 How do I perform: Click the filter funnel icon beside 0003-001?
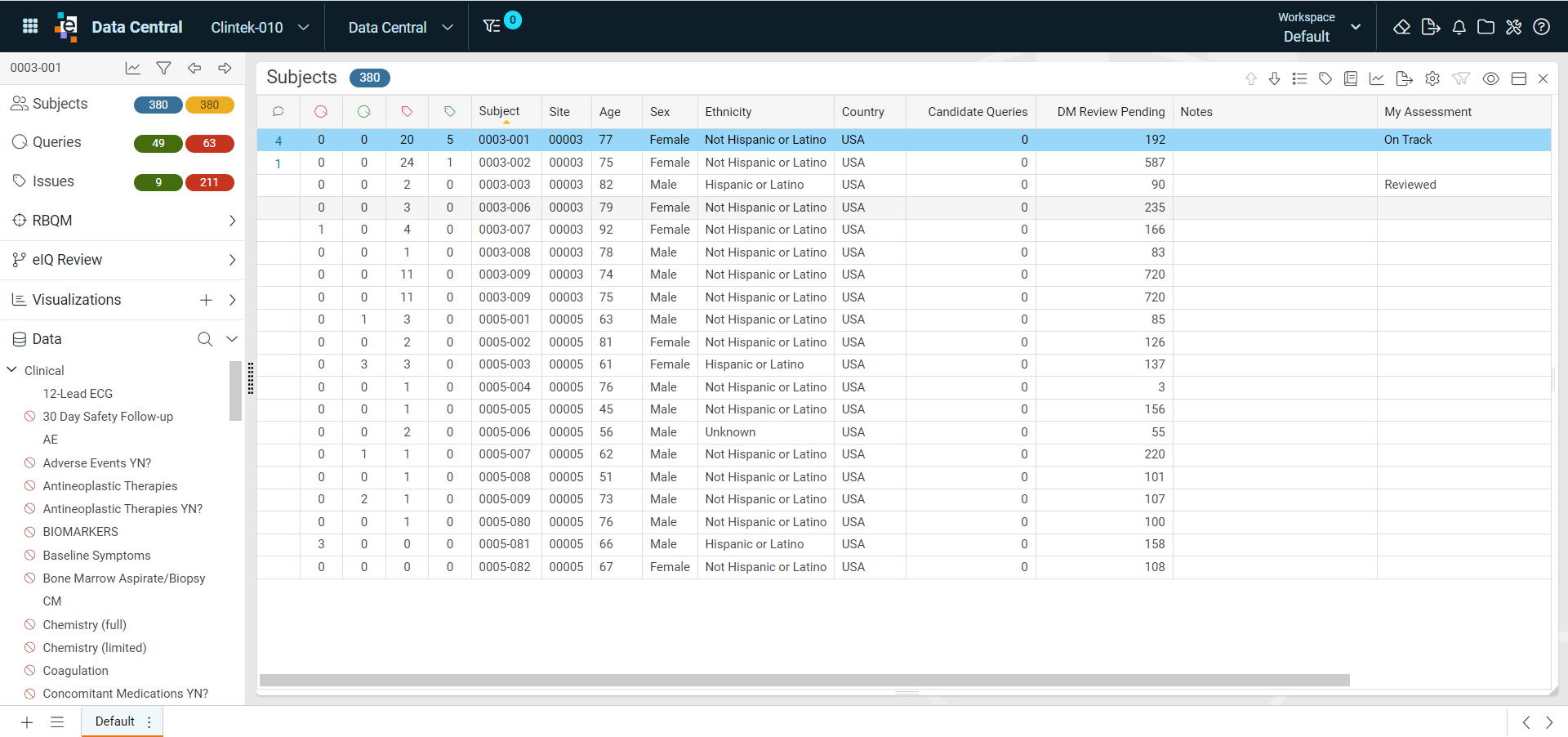pos(163,68)
